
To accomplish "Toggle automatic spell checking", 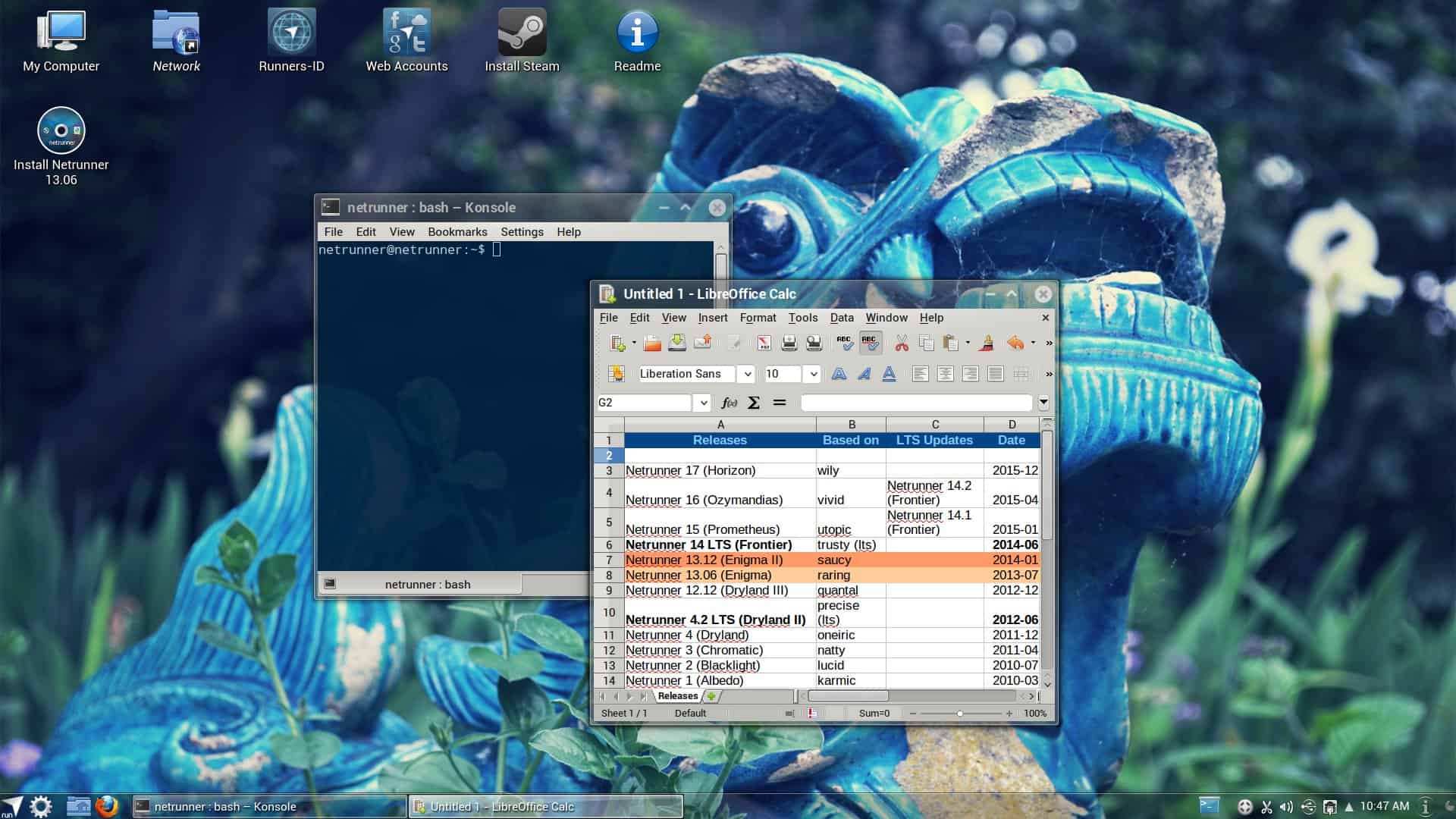I will click(x=870, y=344).
